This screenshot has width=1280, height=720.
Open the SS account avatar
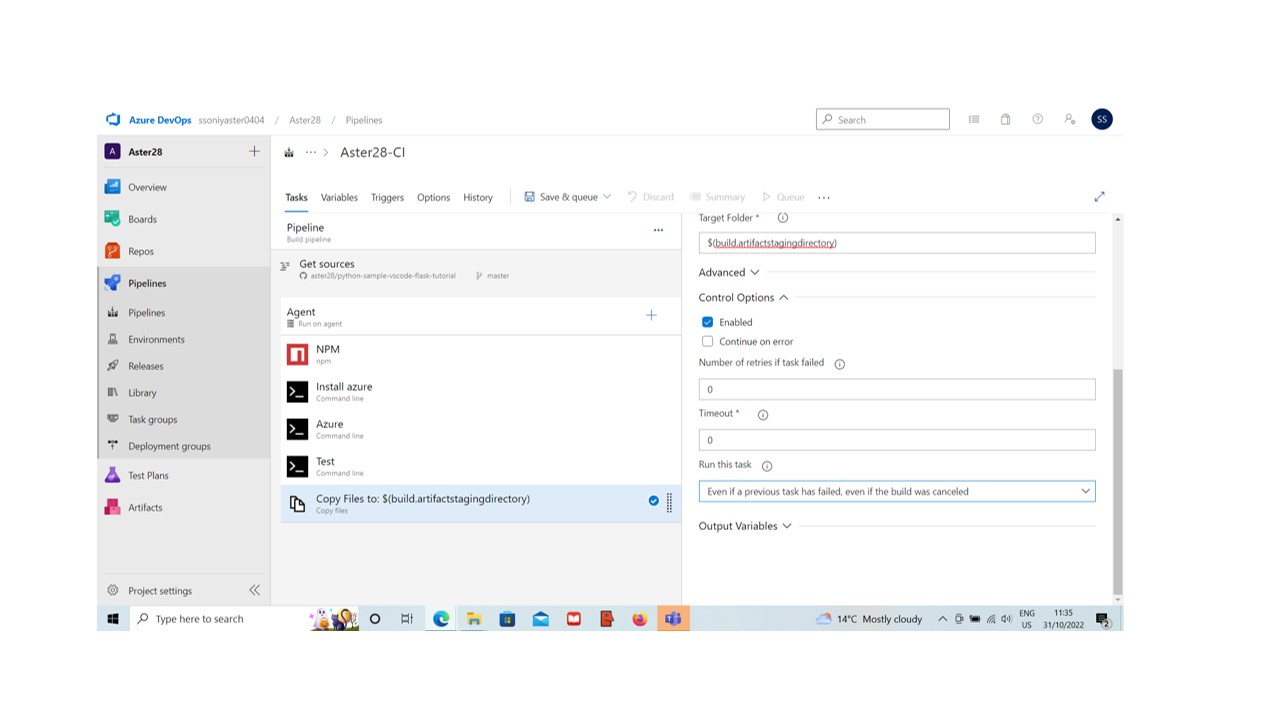(1101, 119)
